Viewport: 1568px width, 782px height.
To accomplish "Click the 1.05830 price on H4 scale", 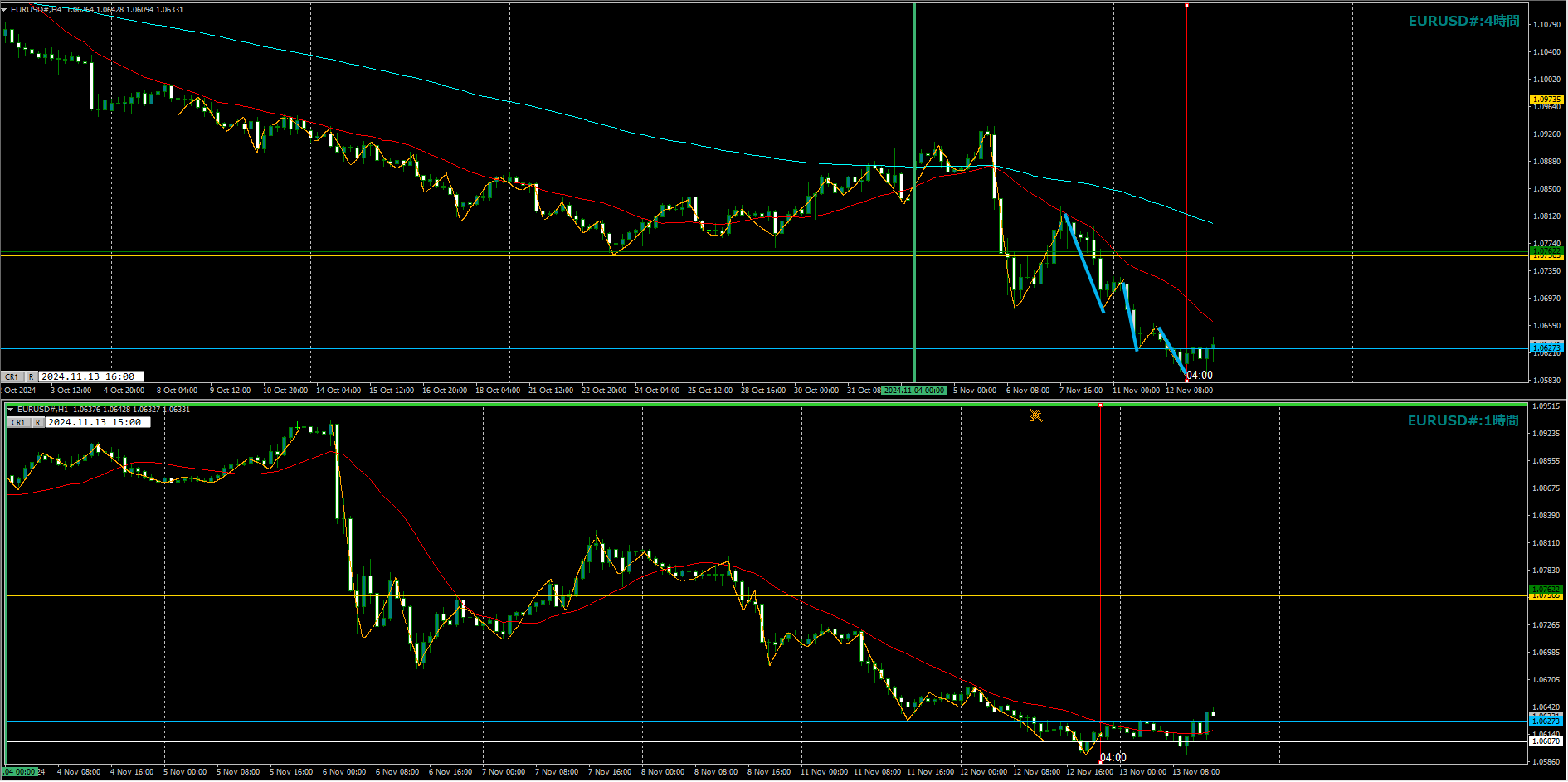I will coord(1546,381).
